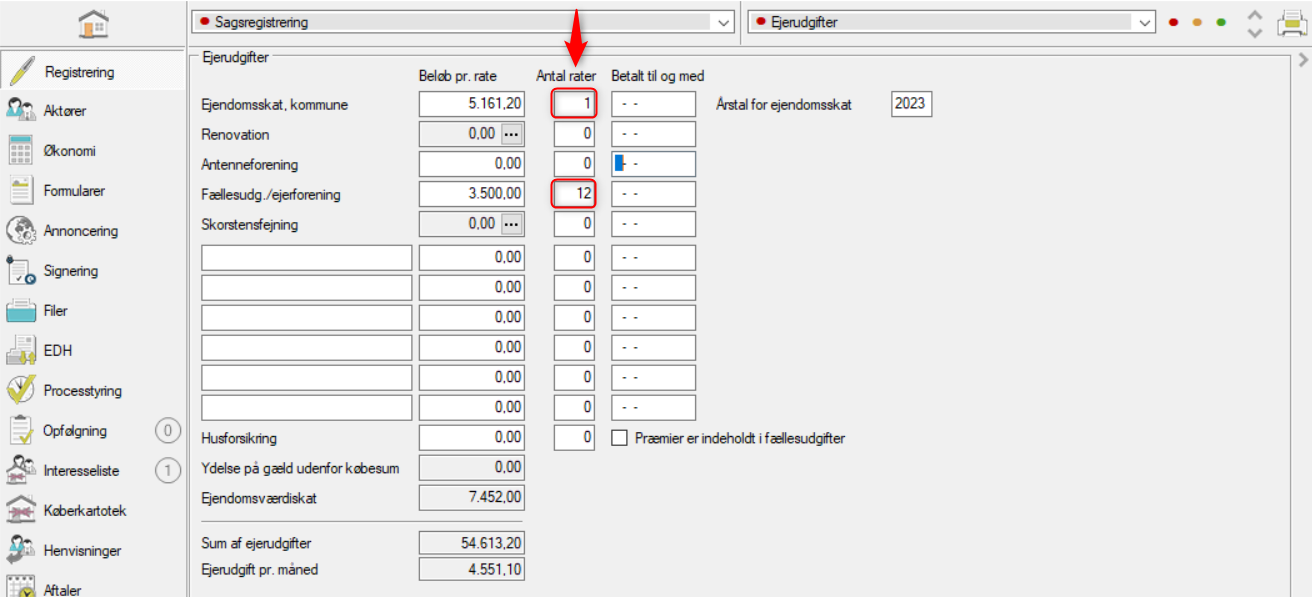Click the up chevron next to printer
The width and height of the screenshot is (1312, 597).
(1256, 14)
